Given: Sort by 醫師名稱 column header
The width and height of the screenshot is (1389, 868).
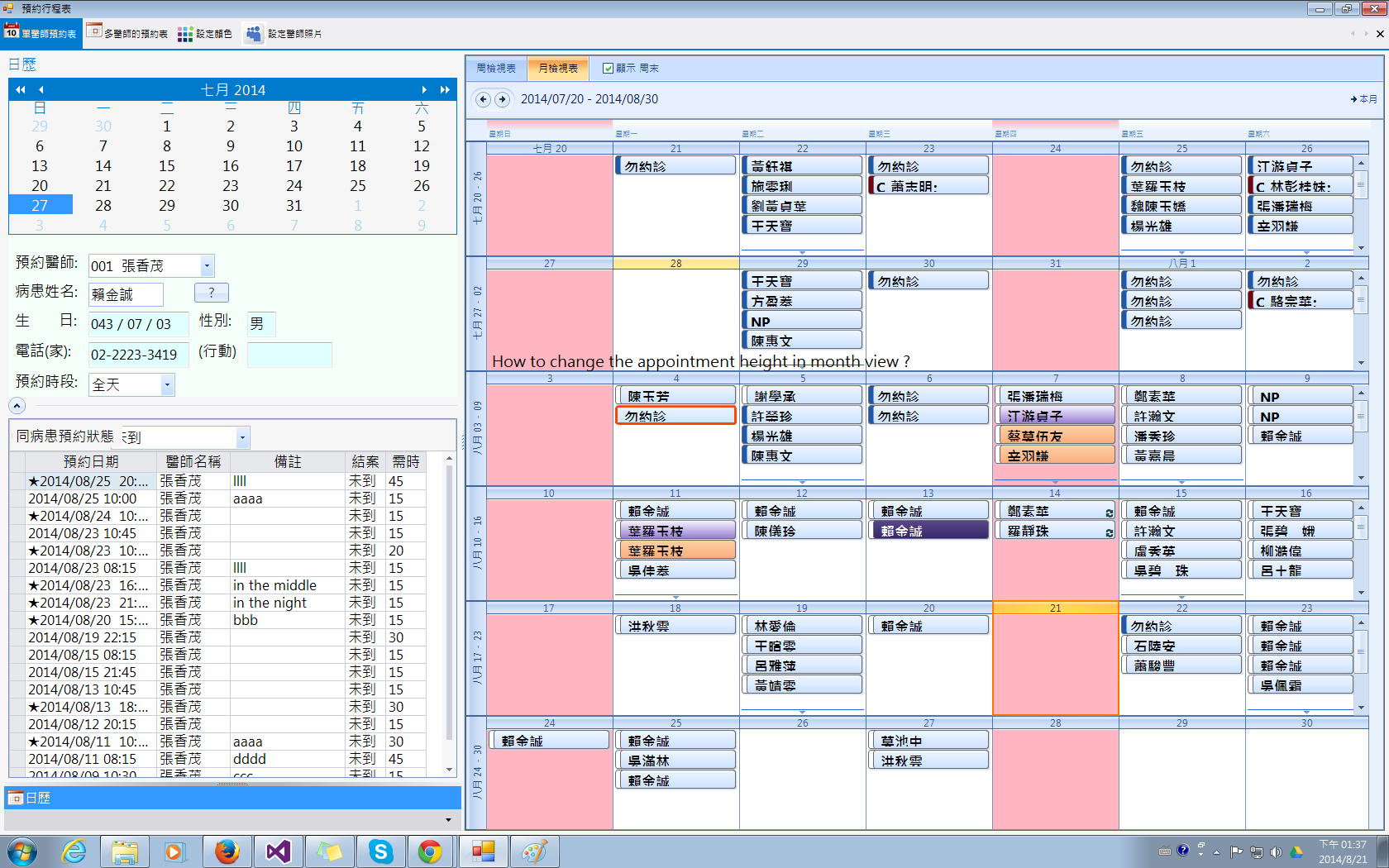Looking at the screenshot, I should click(x=193, y=461).
